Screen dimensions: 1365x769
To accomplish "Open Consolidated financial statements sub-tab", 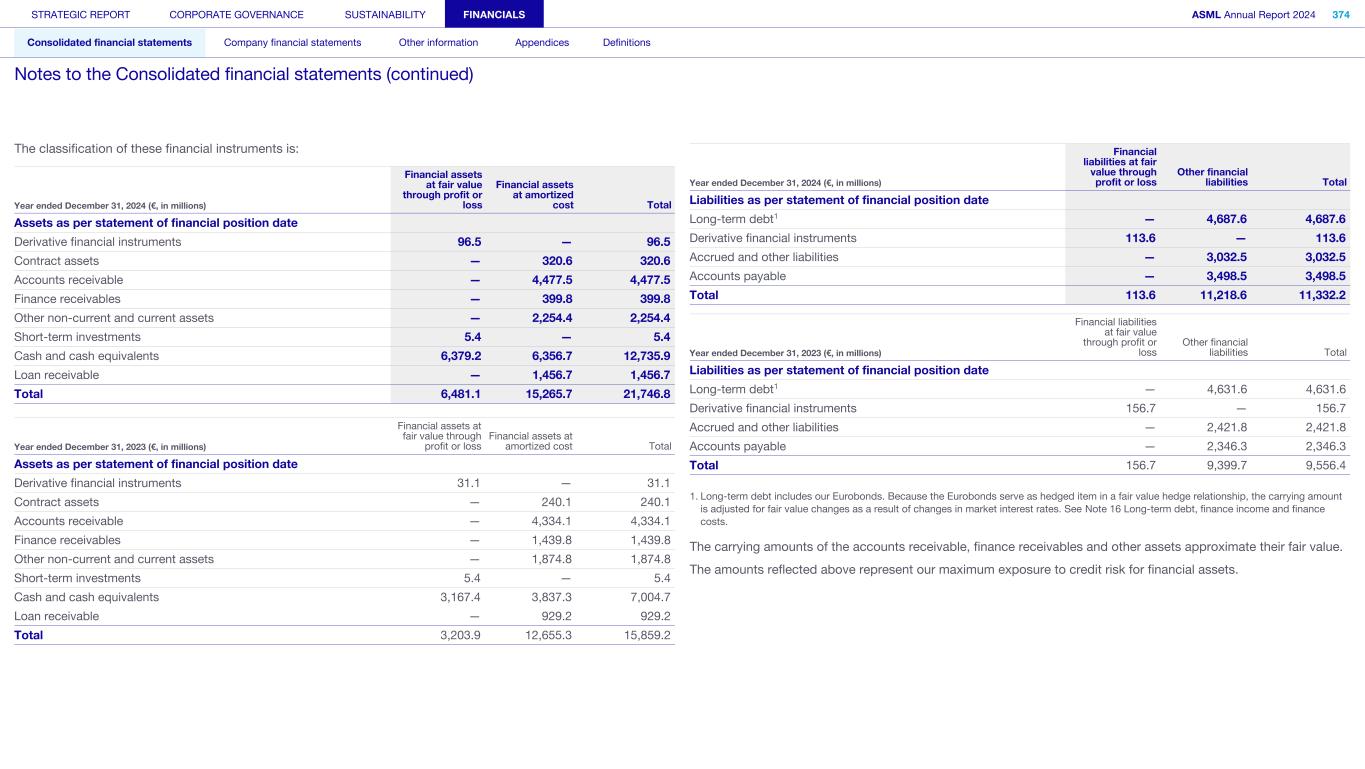I will (109, 43).
